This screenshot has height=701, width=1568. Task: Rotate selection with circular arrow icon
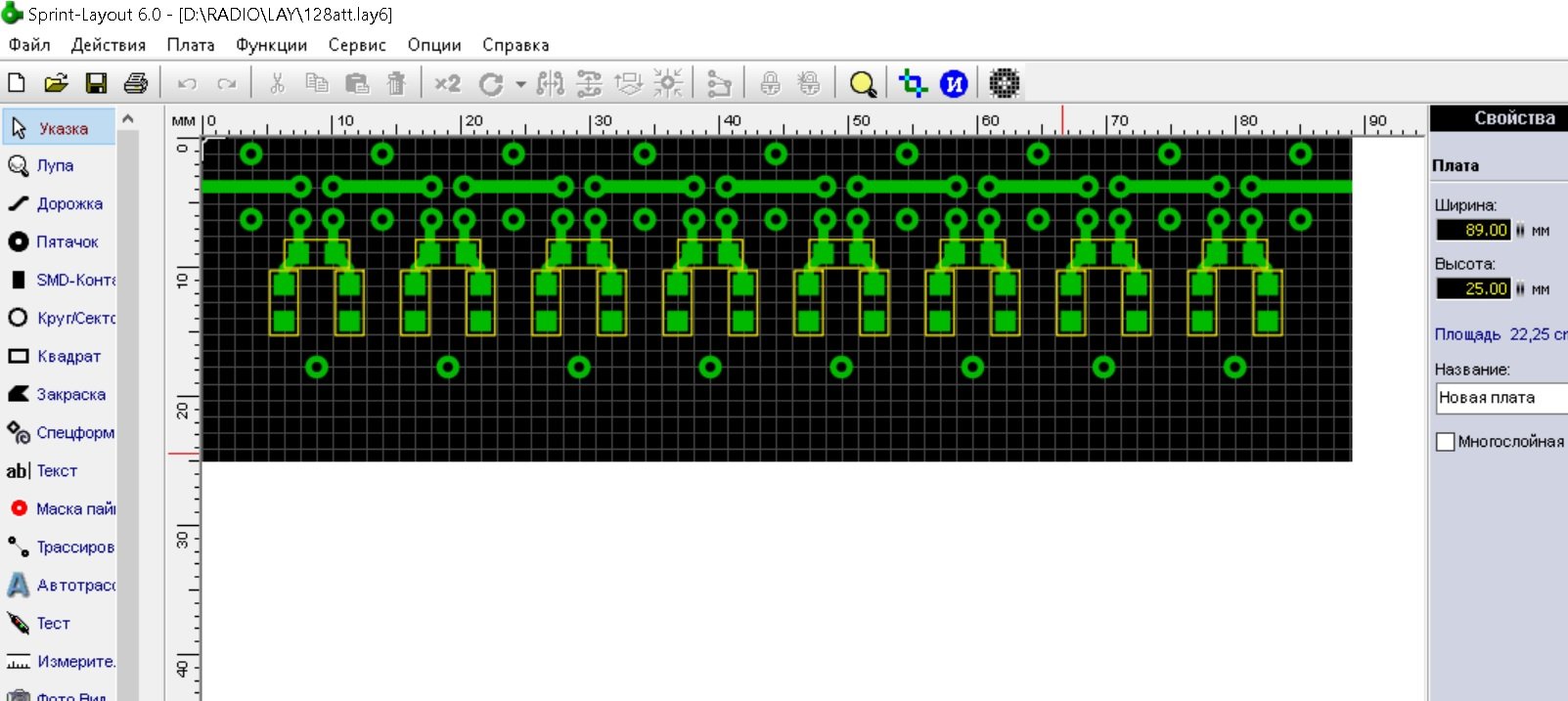pyautogui.click(x=491, y=84)
